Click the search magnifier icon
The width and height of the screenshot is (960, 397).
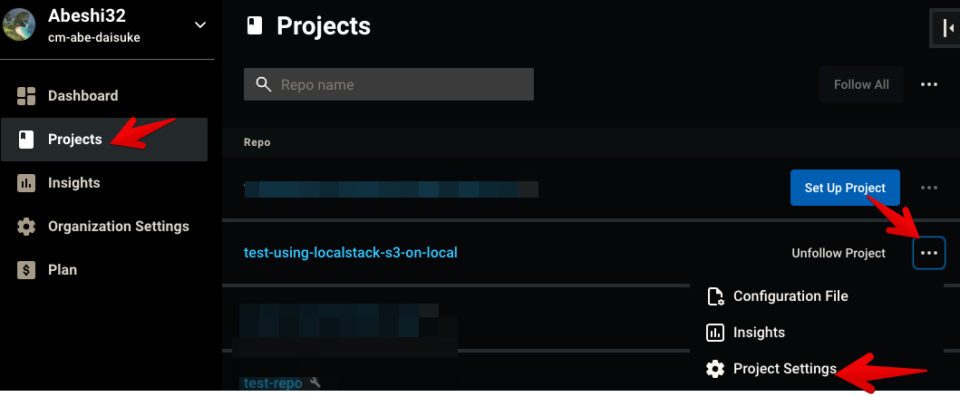[x=263, y=85]
